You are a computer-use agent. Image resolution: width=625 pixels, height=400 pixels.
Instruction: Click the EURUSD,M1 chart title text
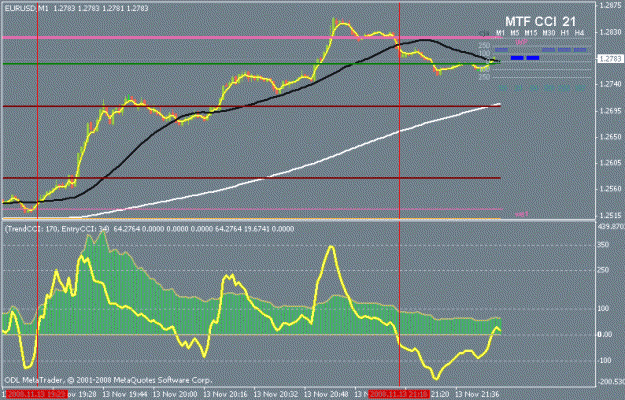coord(27,8)
